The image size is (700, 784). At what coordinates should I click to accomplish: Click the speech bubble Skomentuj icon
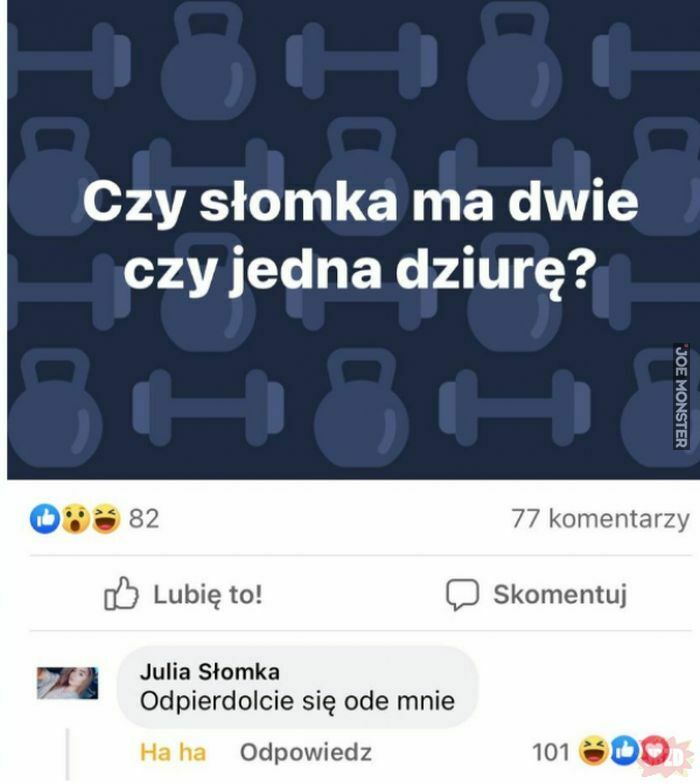462,594
